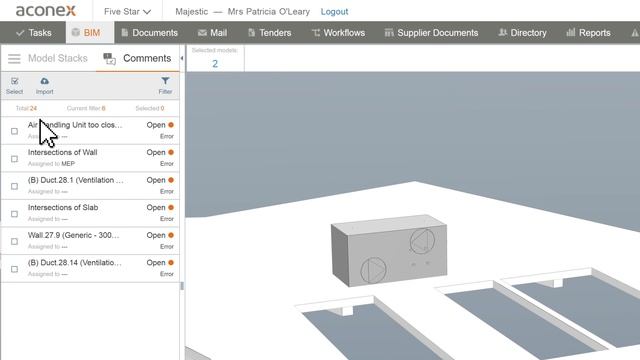Screen dimensions: 640x360
Task: Check the (B) Duct.28.14 comment checkbox
Action: [14, 269]
